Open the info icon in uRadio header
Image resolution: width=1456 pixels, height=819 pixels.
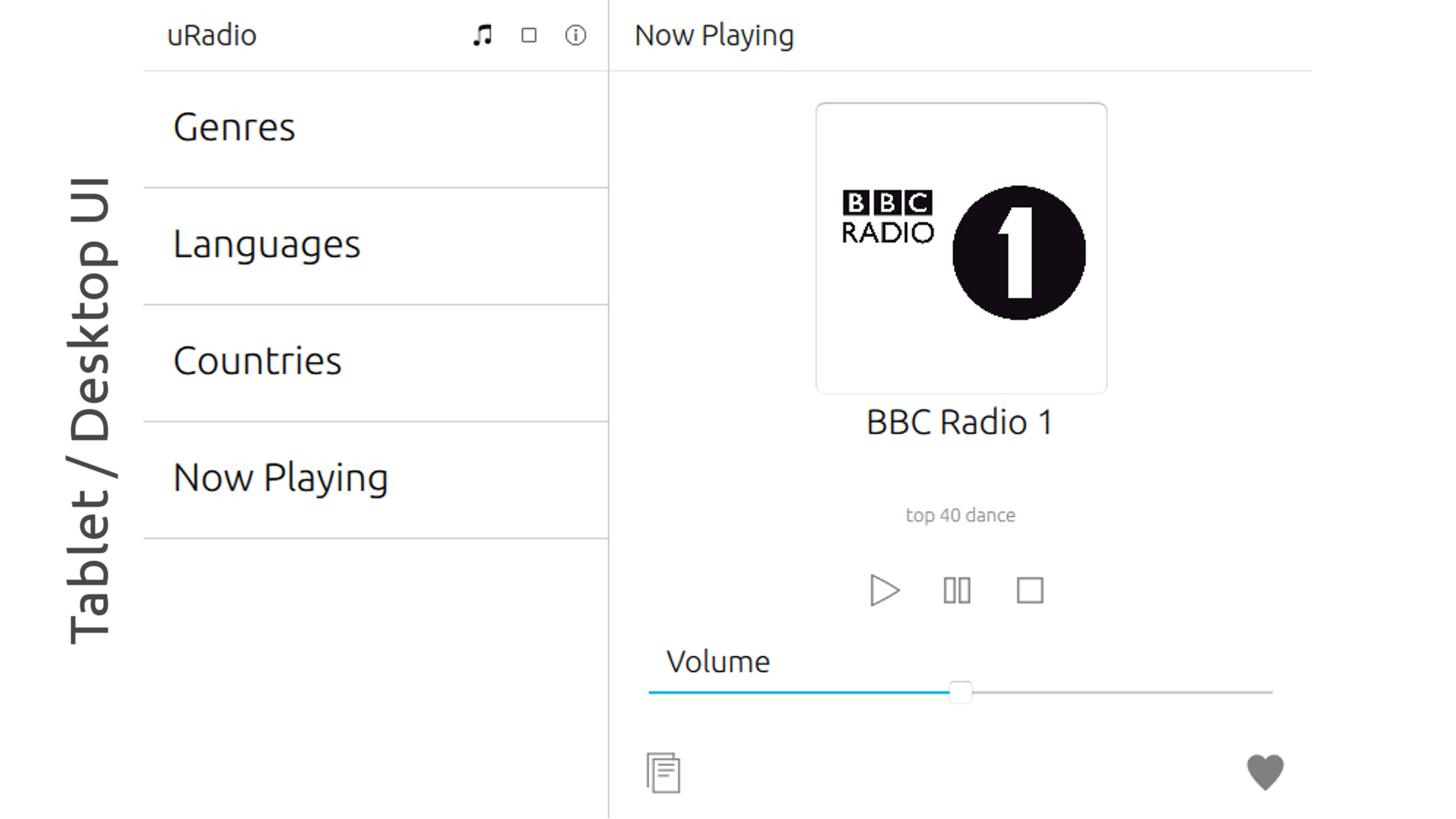(x=576, y=35)
